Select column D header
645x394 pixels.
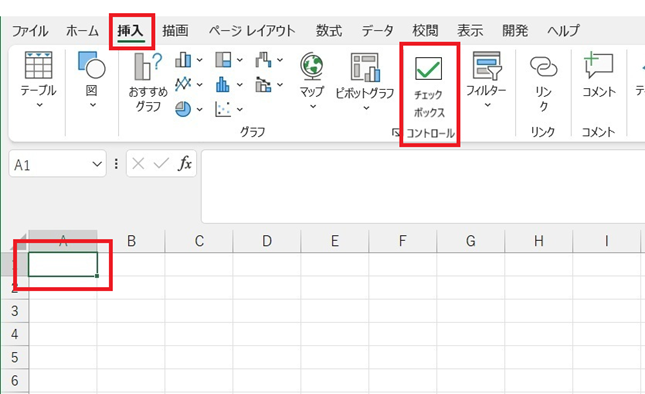[x=267, y=241]
